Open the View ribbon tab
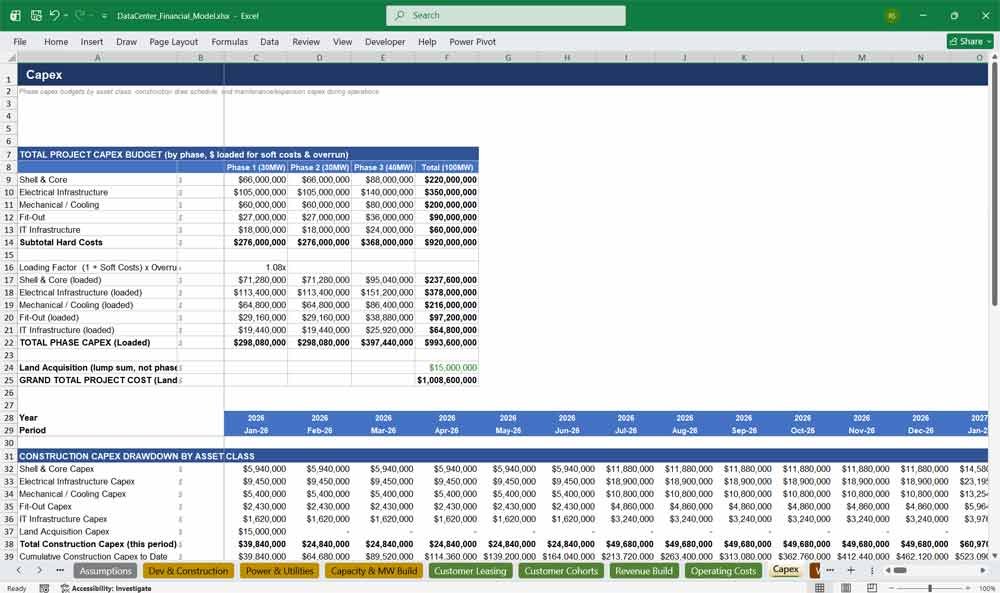 (x=342, y=41)
